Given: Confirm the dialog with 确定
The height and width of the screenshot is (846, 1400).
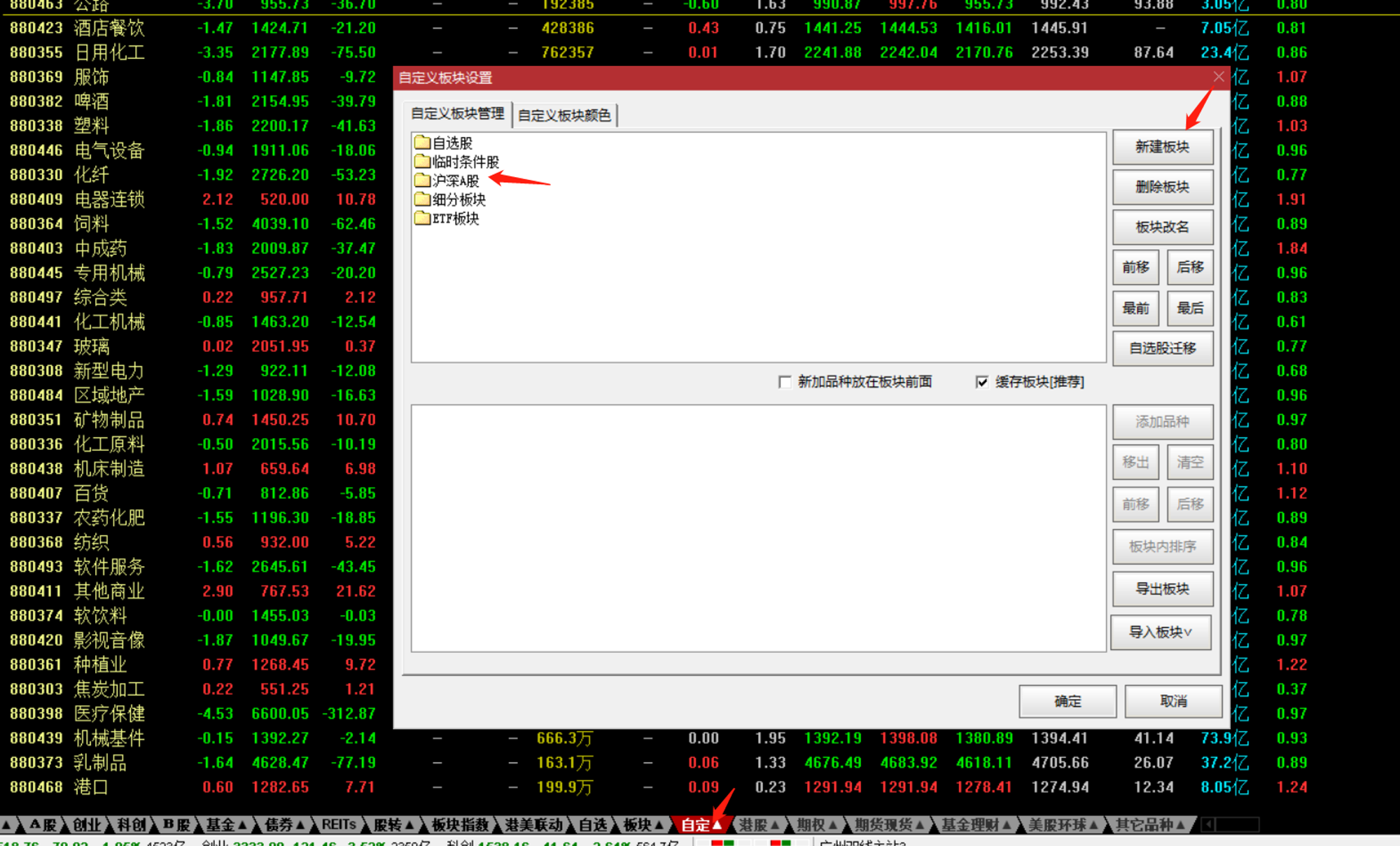Looking at the screenshot, I should 1067,701.
